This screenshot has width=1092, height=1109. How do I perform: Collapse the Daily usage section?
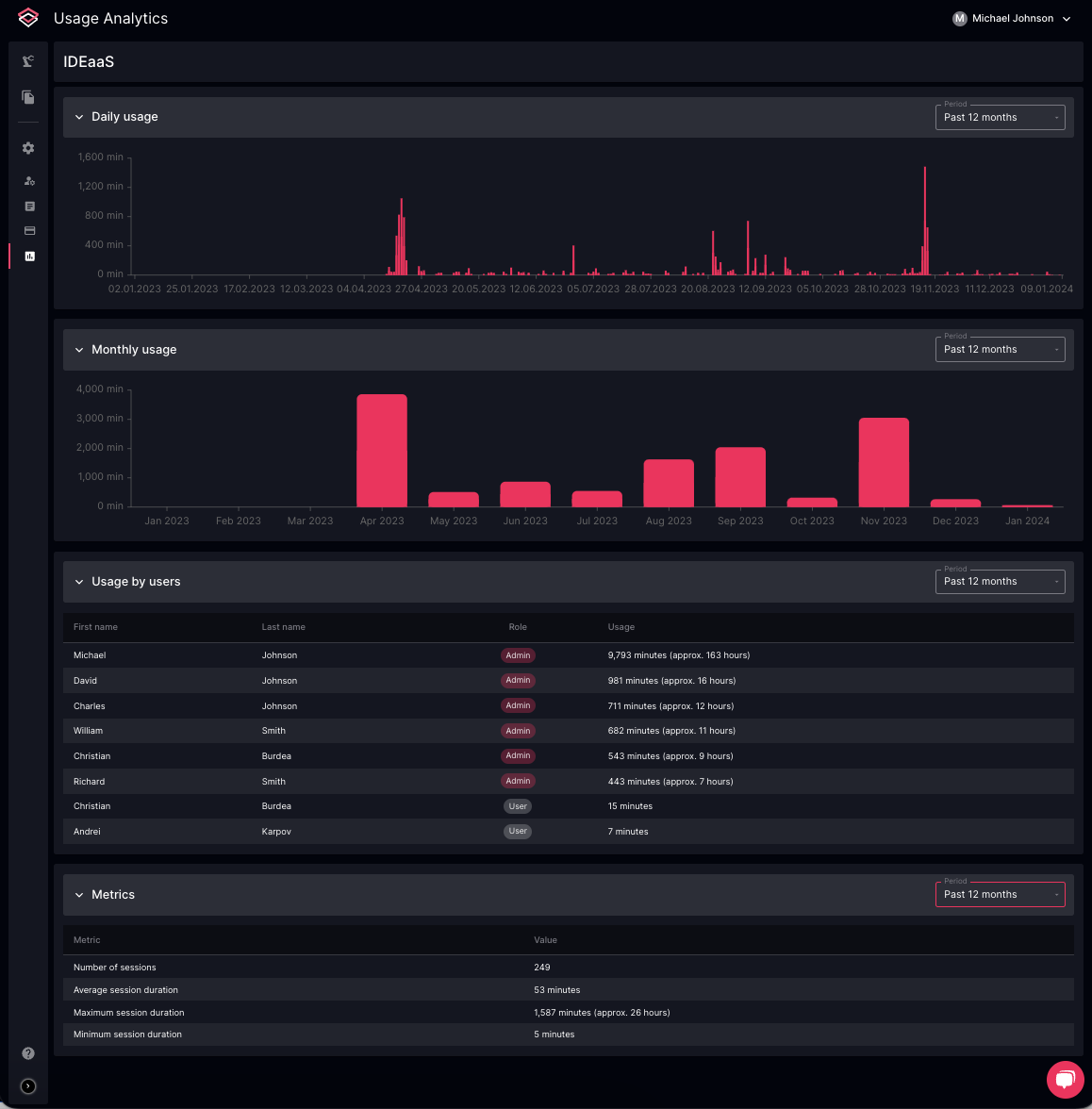pyautogui.click(x=79, y=117)
